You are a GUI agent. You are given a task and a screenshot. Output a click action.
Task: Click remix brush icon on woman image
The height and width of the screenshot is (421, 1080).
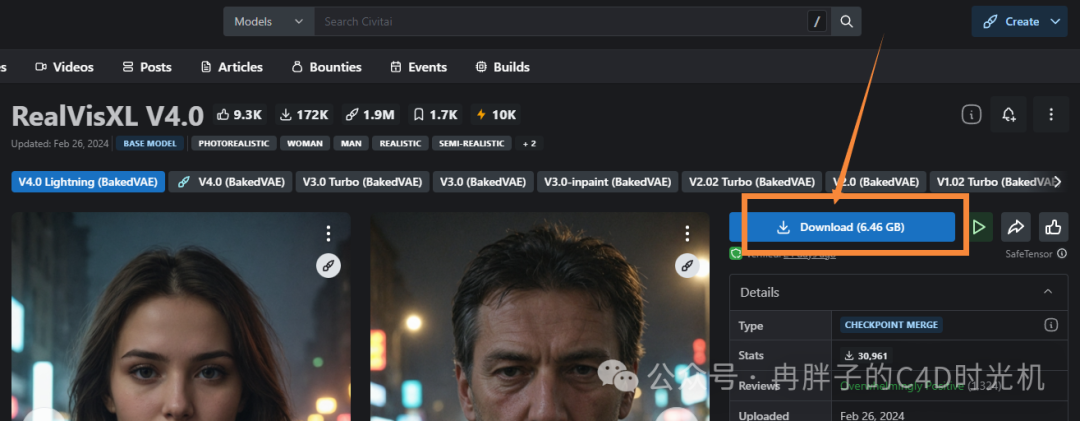click(329, 265)
